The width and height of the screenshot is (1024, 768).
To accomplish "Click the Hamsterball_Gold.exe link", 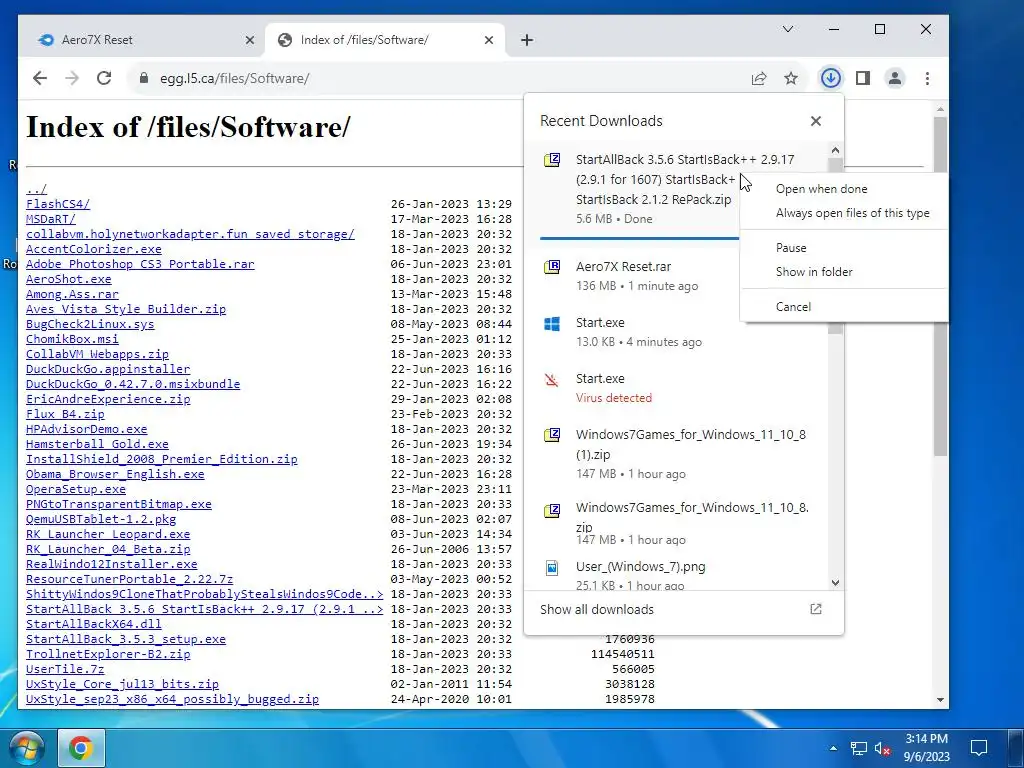I will click(97, 444).
